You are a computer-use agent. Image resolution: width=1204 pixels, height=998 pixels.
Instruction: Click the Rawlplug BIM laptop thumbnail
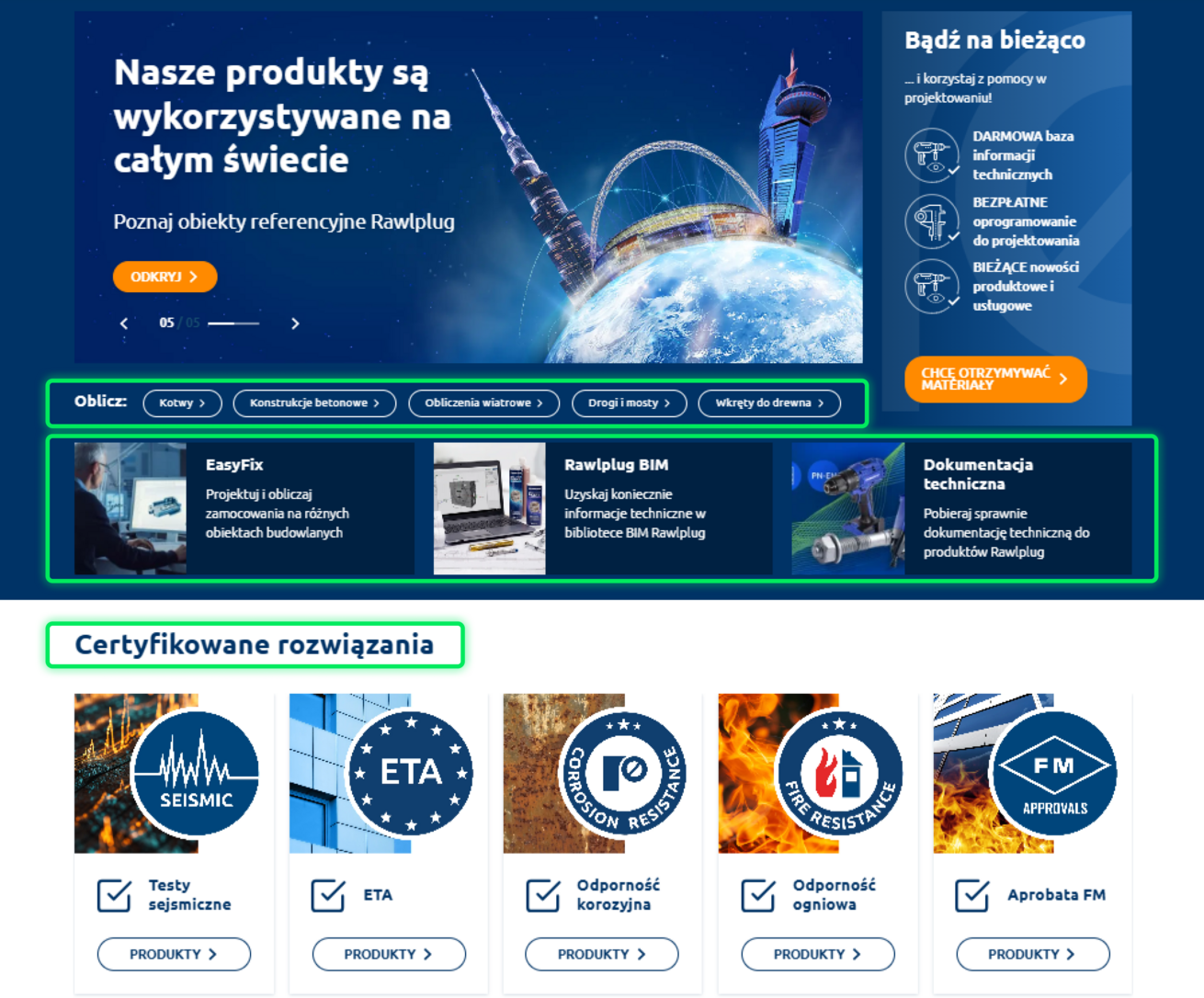tap(489, 508)
